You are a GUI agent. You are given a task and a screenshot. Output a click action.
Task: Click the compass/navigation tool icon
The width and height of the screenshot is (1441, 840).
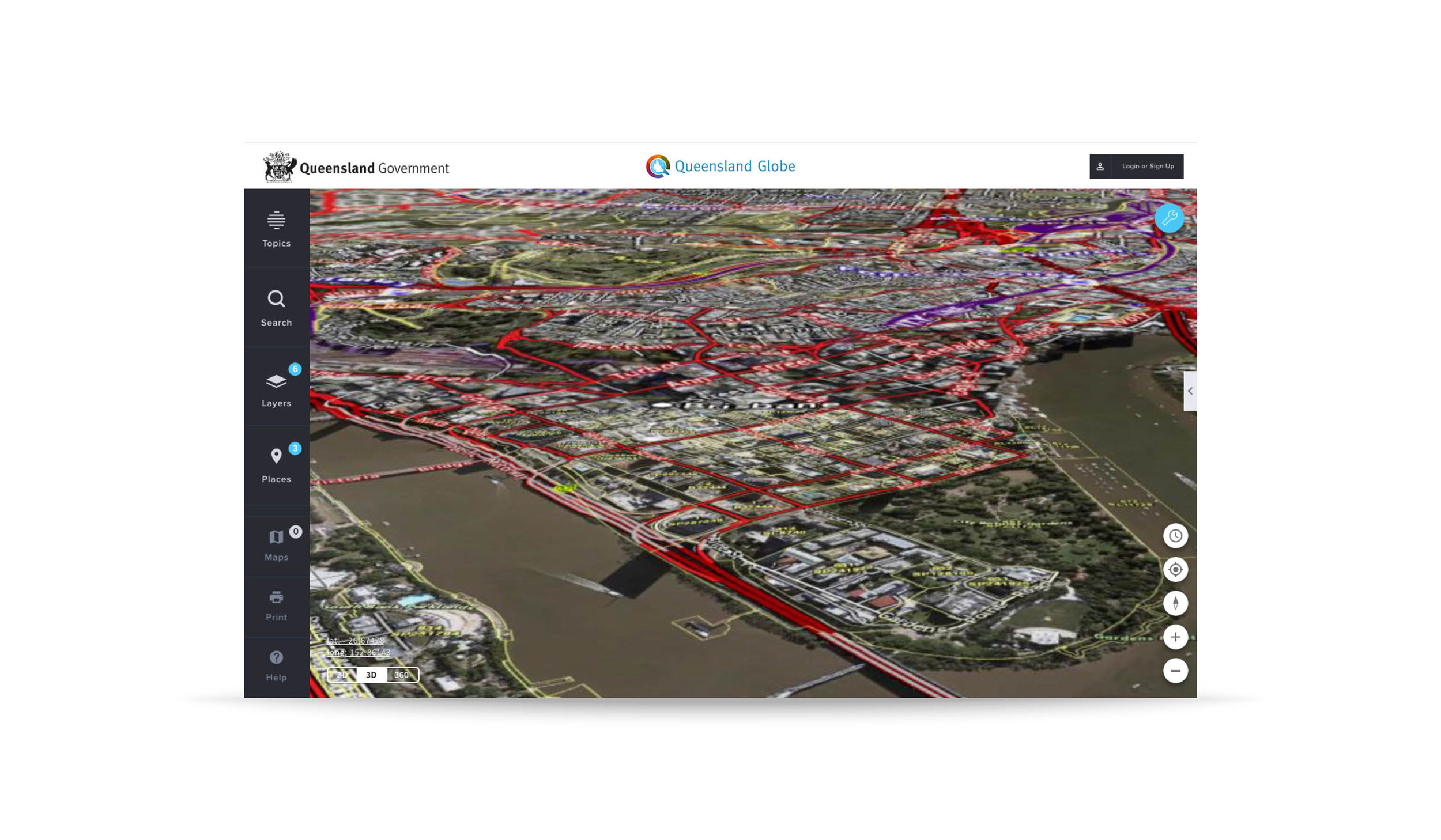[x=1175, y=603]
